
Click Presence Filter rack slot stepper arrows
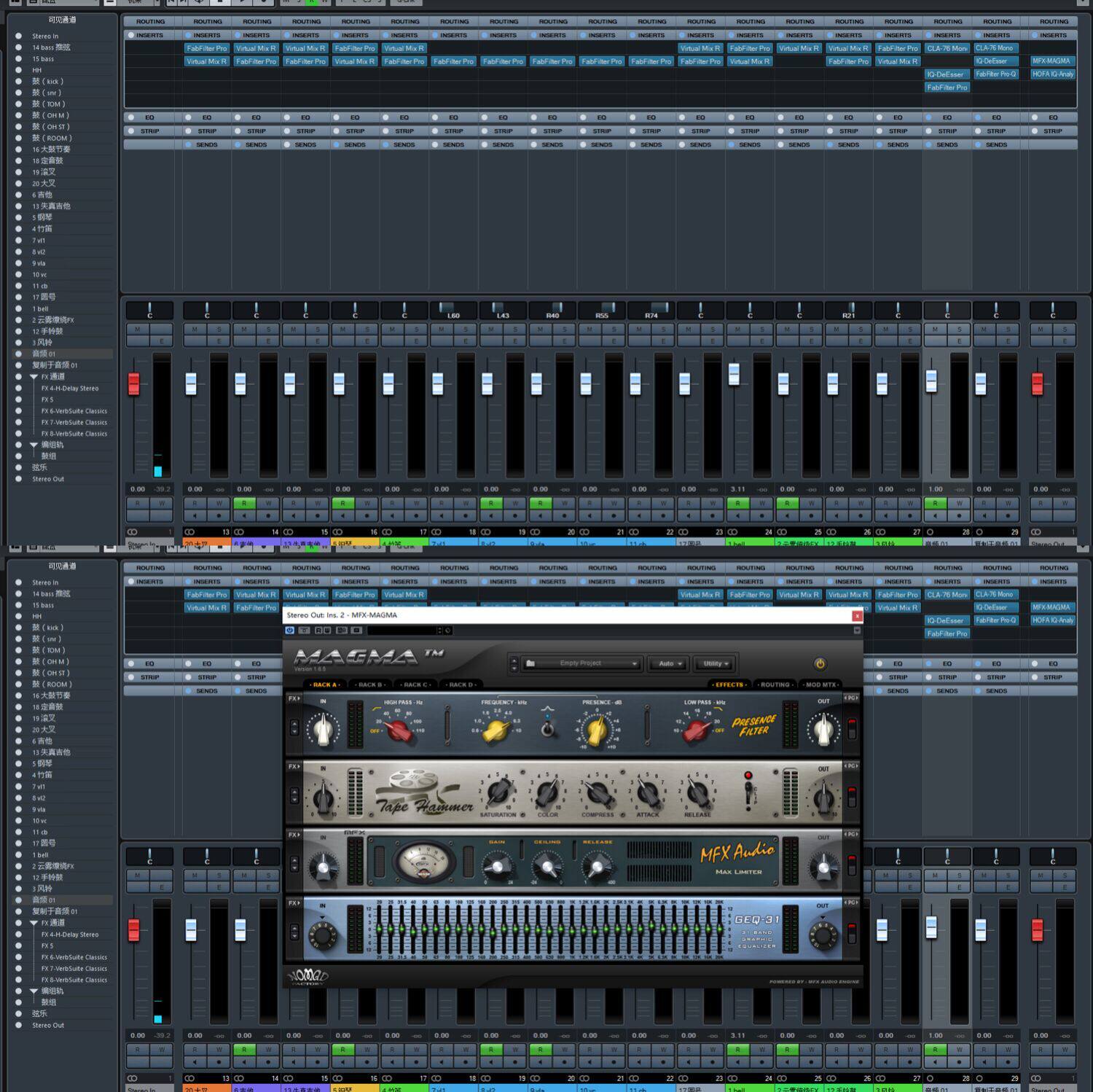(294, 727)
